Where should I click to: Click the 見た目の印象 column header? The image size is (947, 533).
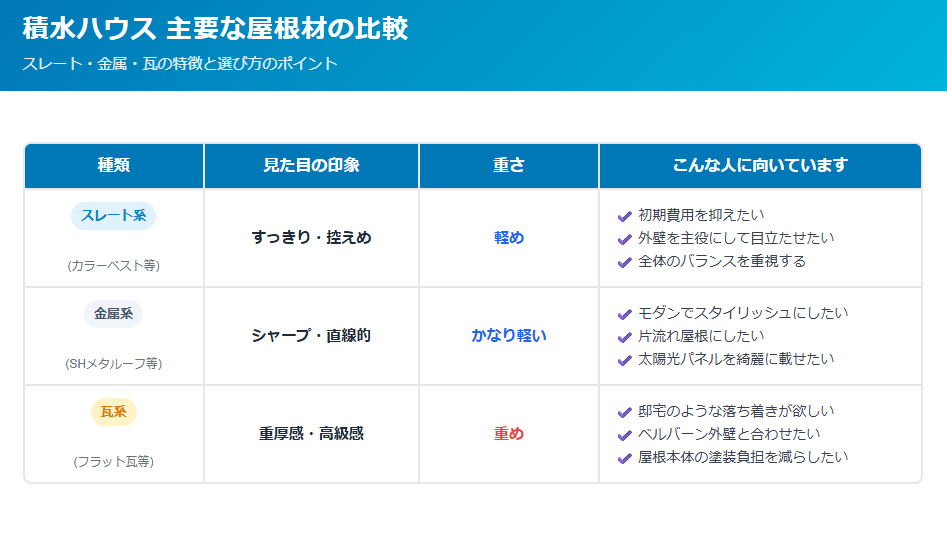(311, 165)
